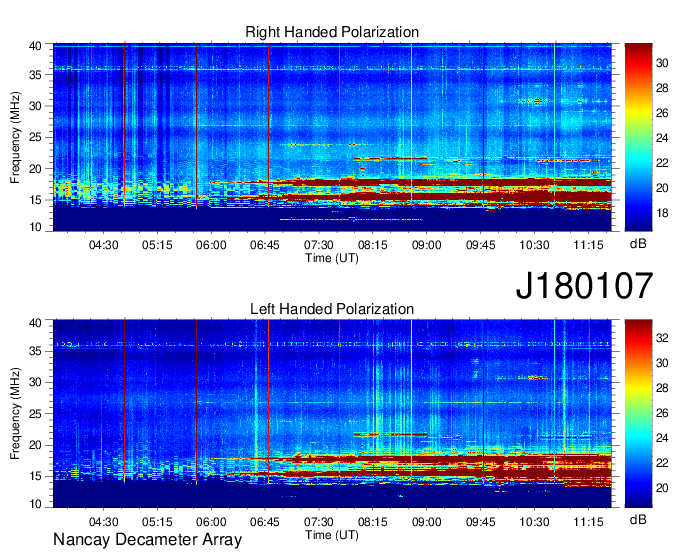Click "09:00" time tick on Left Handed plot
This screenshot has height=552, width=680.
(x=426, y=522)
